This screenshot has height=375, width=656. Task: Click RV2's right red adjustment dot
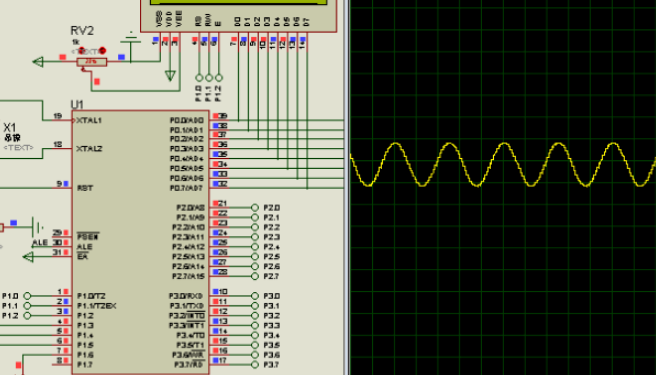pos(102,51)
